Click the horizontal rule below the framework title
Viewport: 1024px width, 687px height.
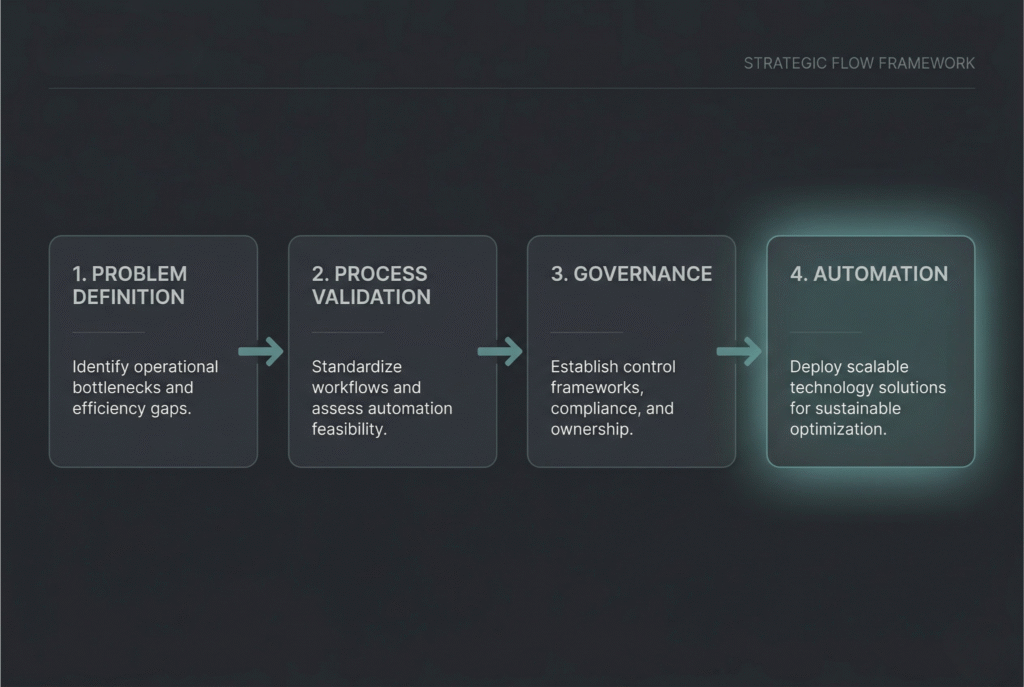(x=512, y=89)
